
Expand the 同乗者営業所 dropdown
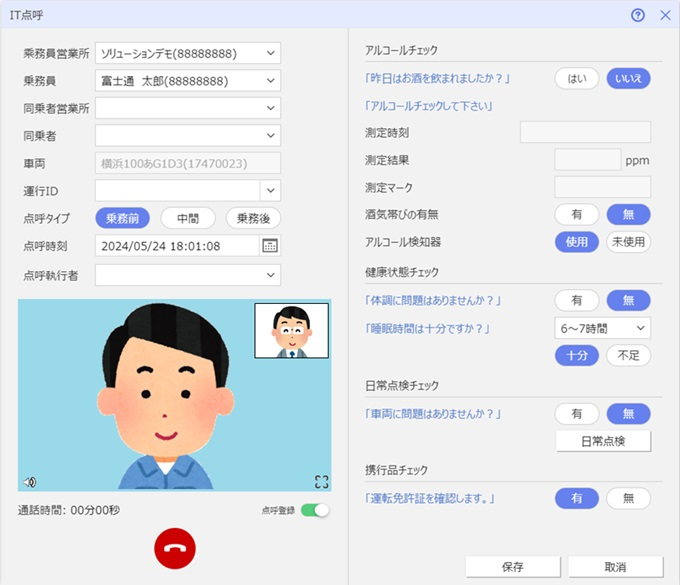tap(188, 108)
